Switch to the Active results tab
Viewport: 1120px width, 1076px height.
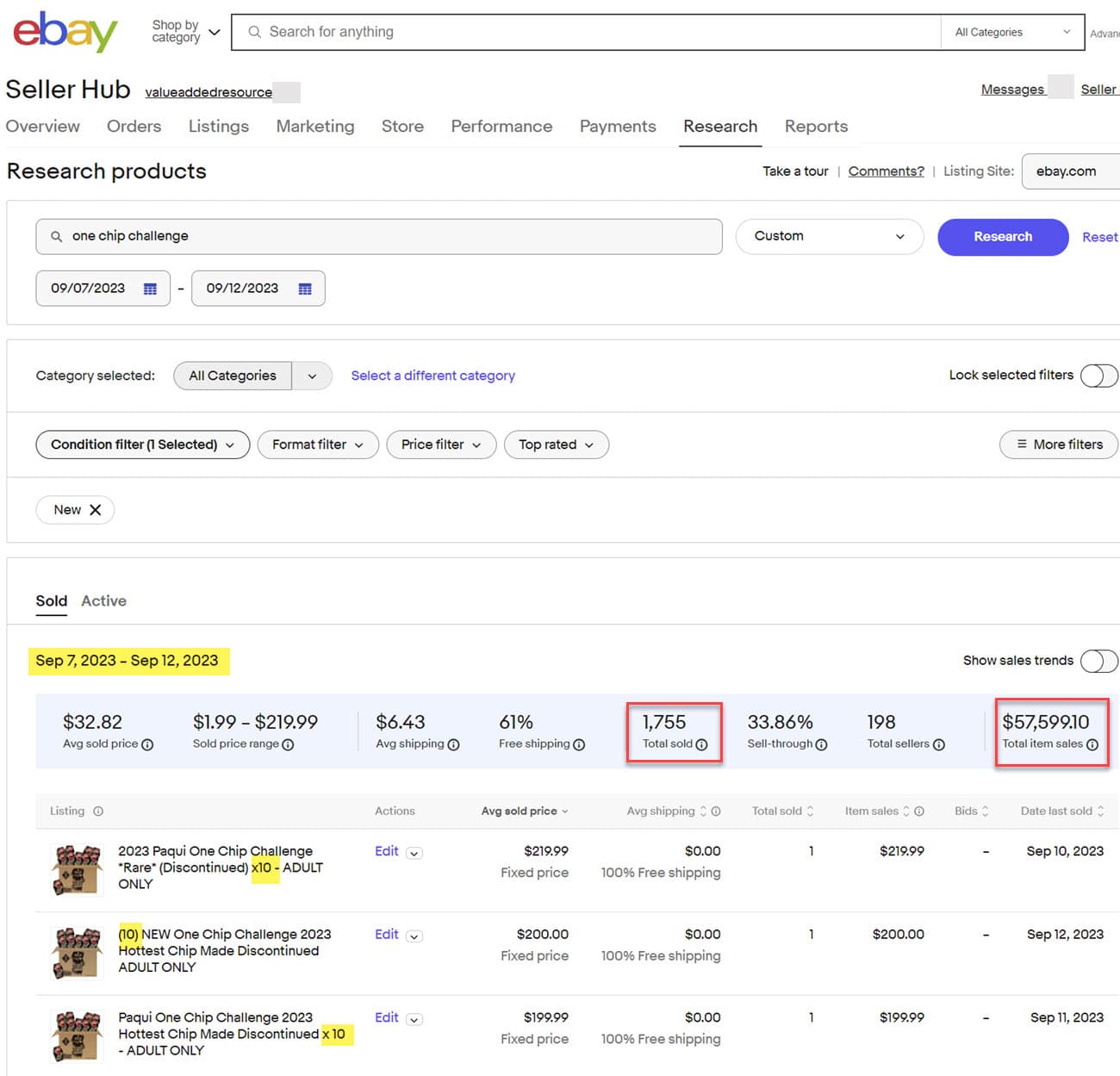103,600
